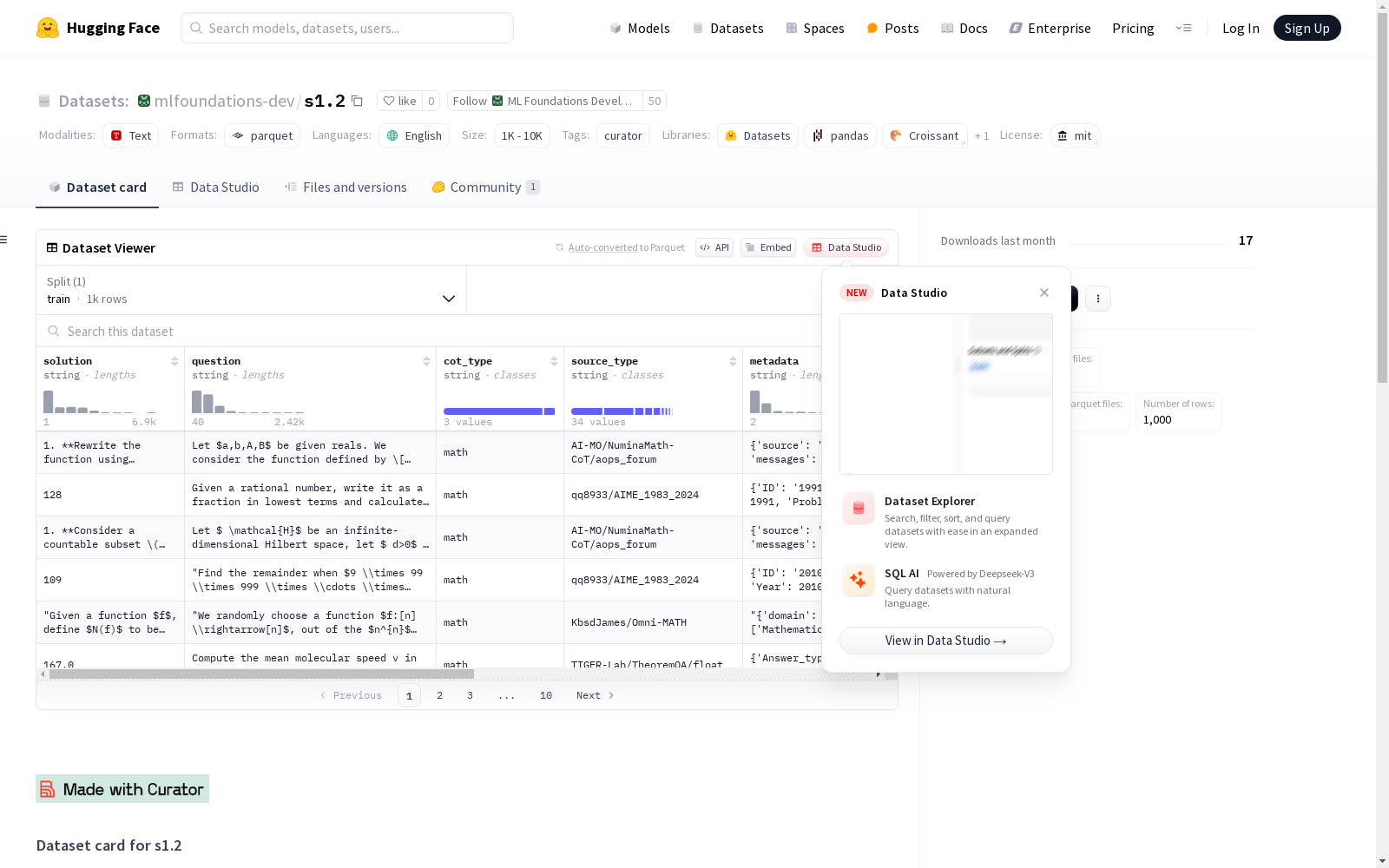1389x868 pixels.
Task: Open Enterprise in top navigation
Action: point(1050,28)
